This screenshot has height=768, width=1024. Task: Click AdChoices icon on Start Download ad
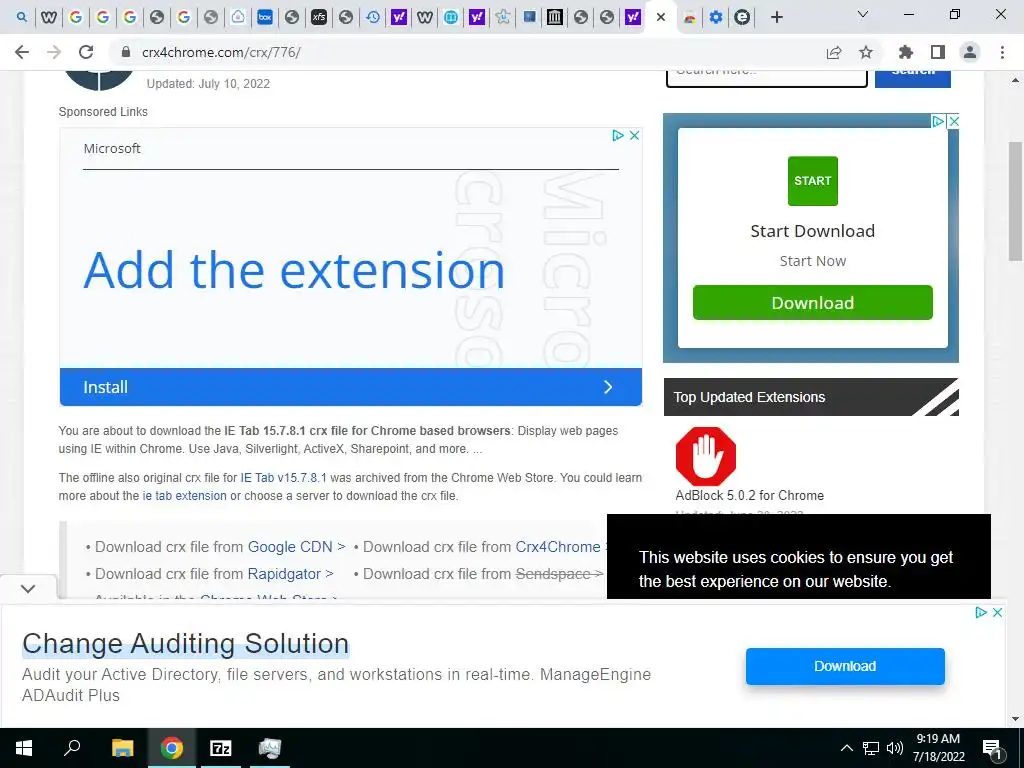[937, 121]
